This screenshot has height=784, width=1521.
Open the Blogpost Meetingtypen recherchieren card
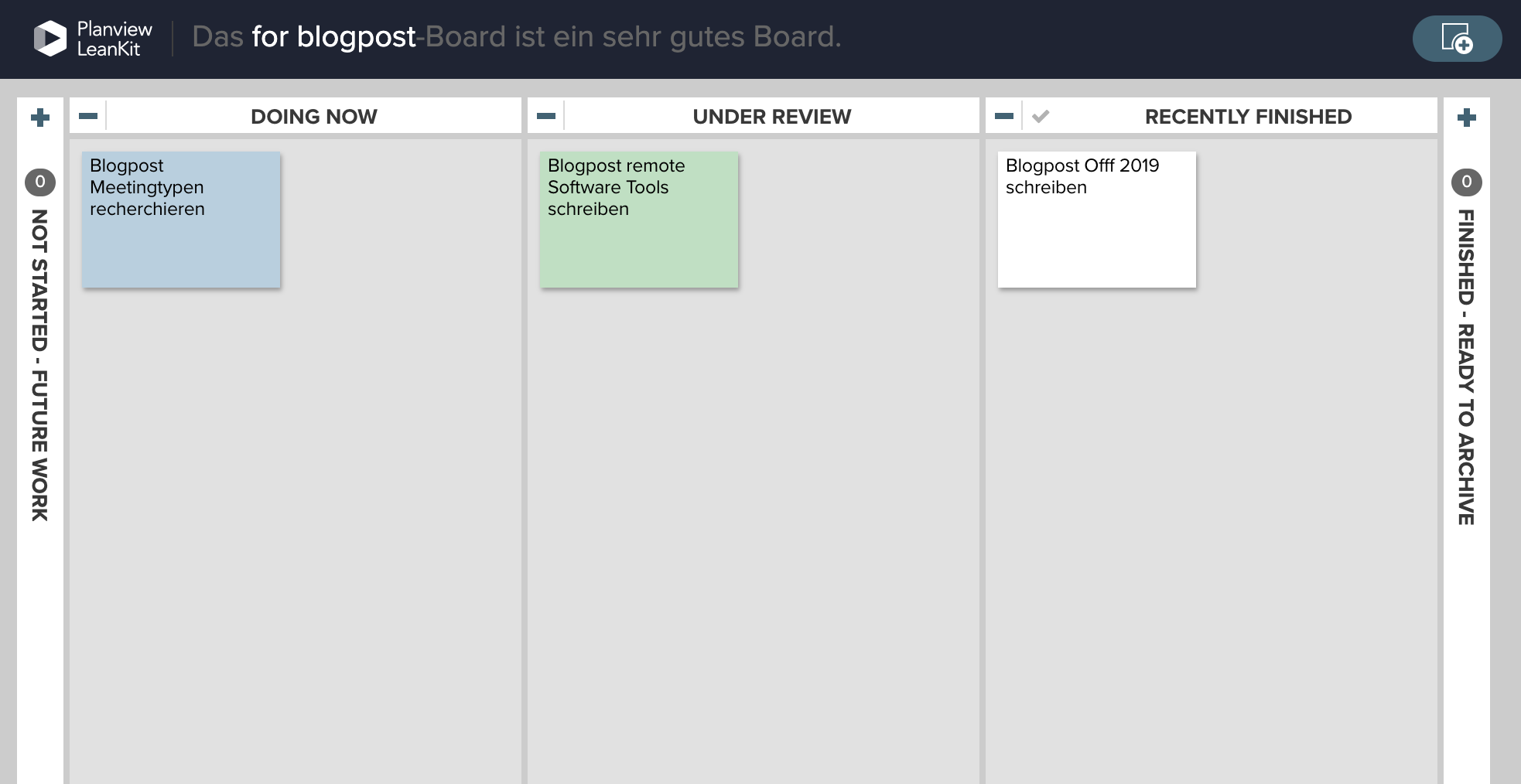click(180, 219)
